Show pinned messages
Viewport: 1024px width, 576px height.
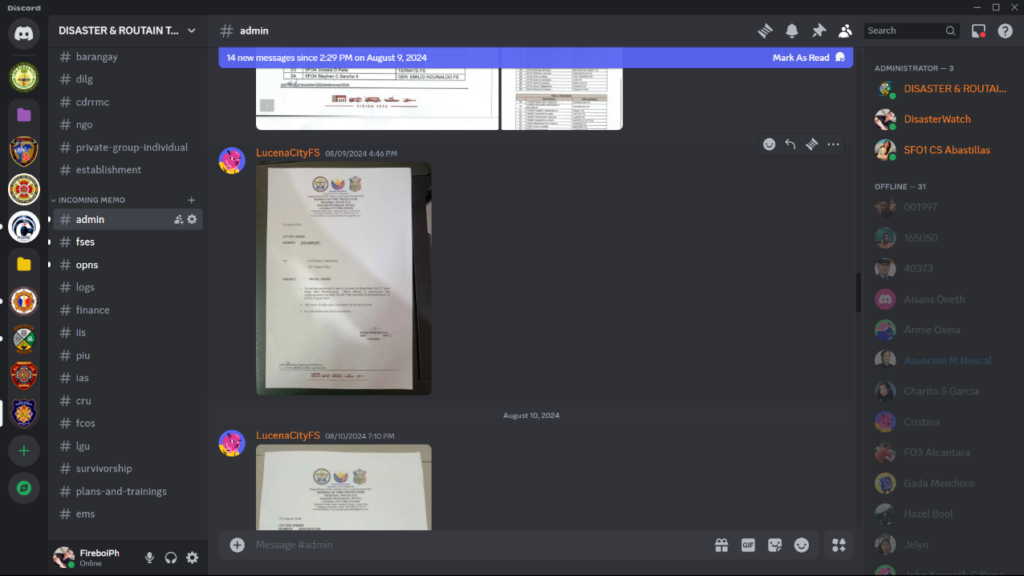click(818, 31)
